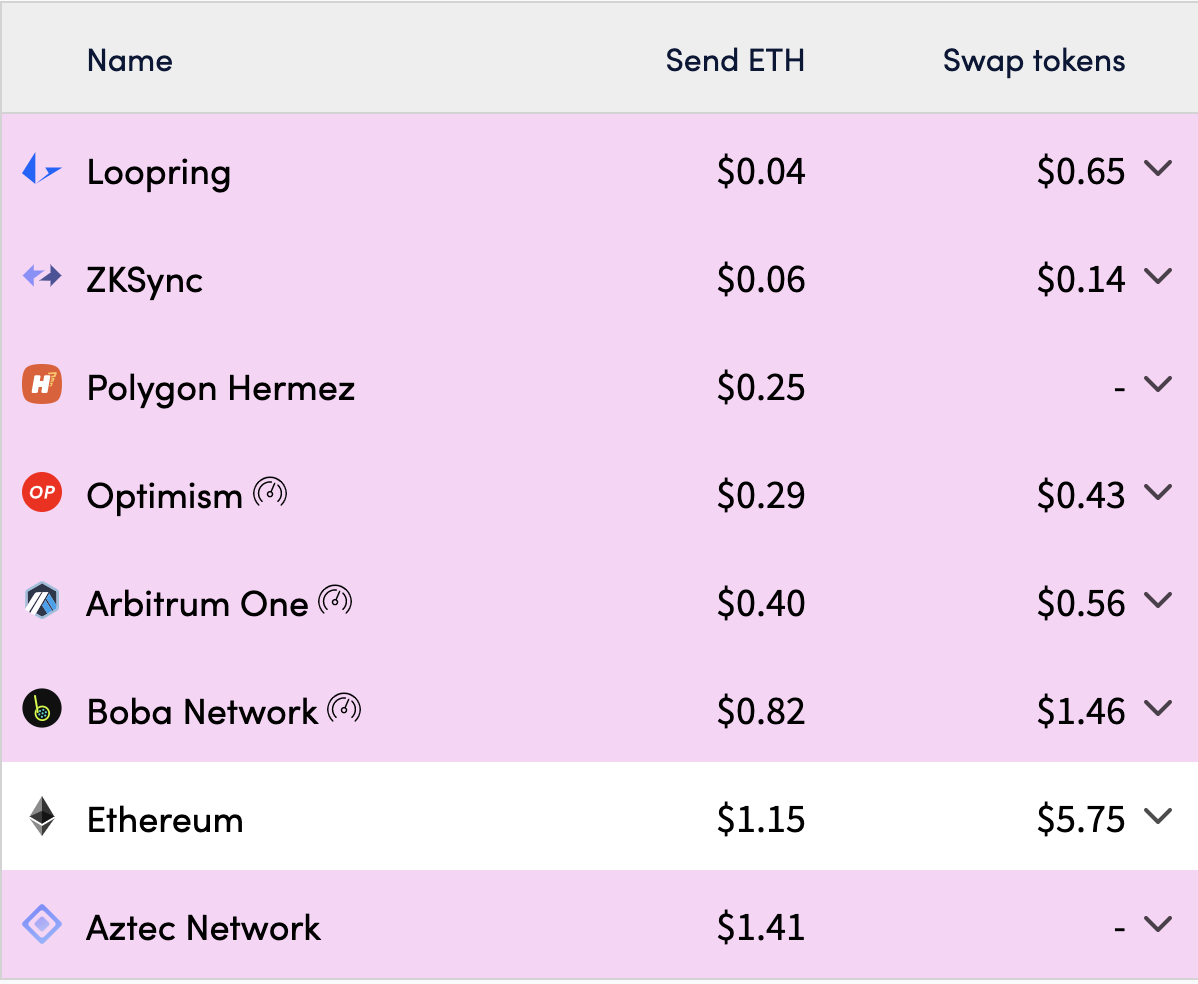Click the Name column header
This screenshot has width=1198, height=984.
(130, 60)
